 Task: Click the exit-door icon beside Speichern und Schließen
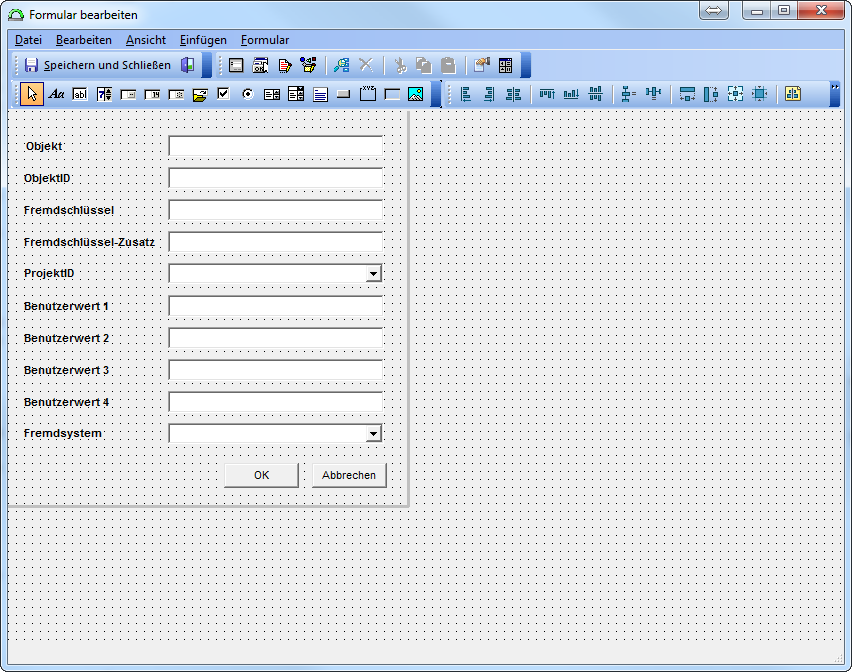188,65
